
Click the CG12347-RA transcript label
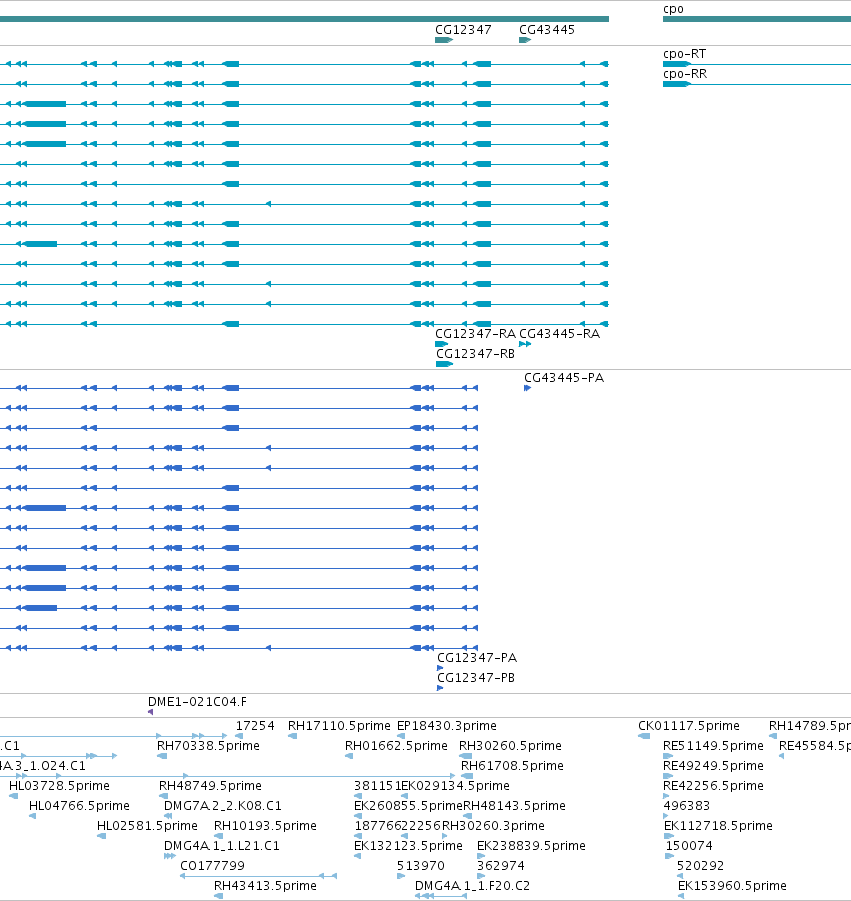coord(475,334)
